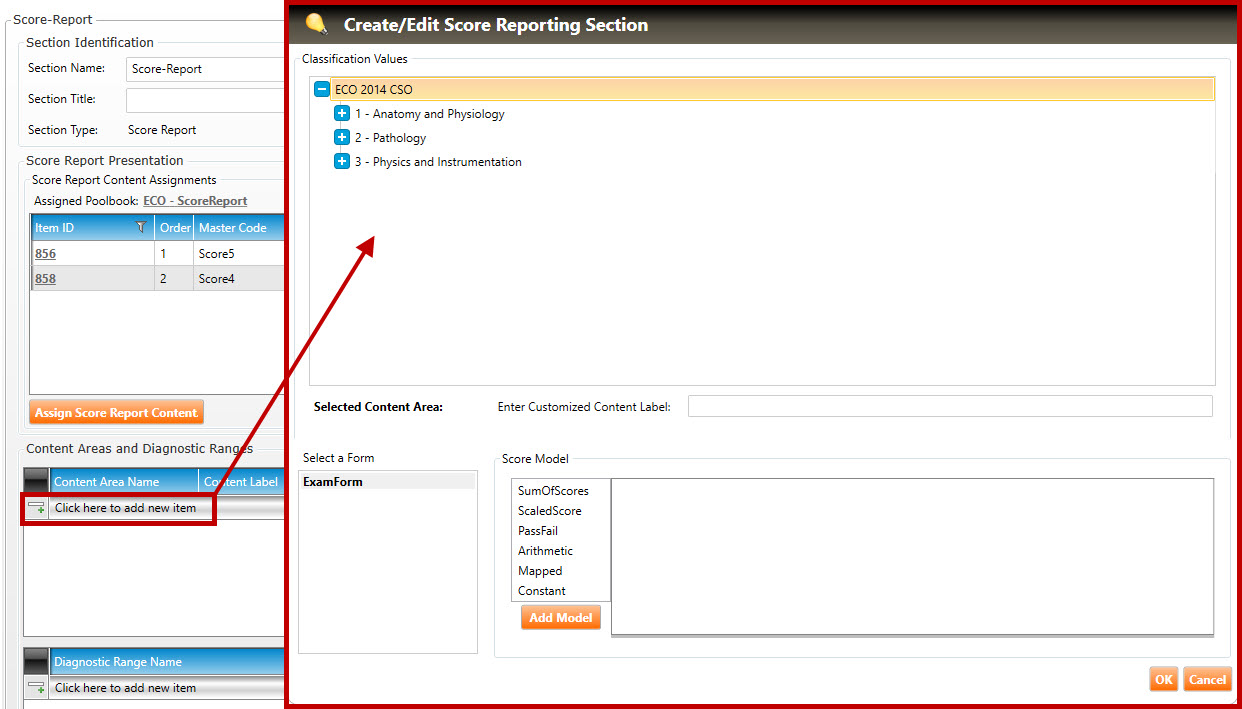Click the Customized Content Label field
This screenshot has height=709, width=1242.
tap(949, 406)
